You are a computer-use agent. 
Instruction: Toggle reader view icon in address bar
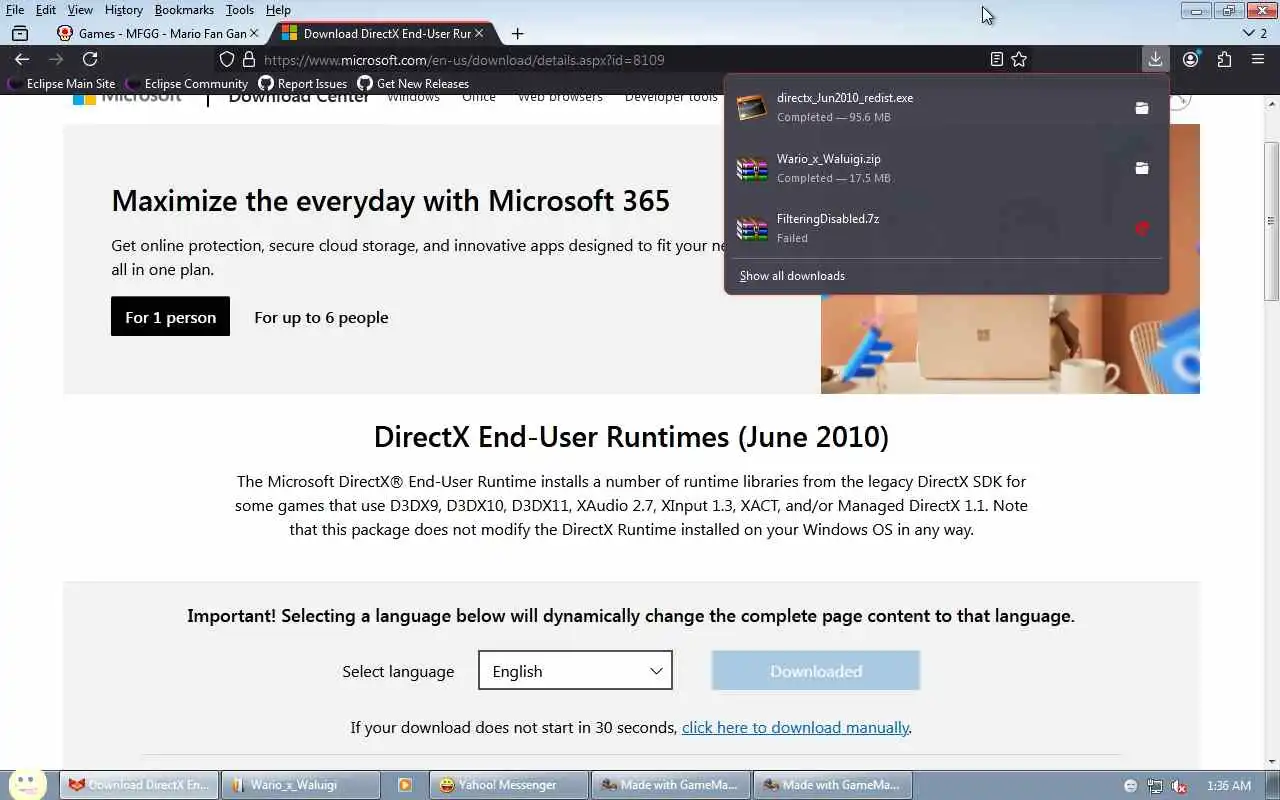coord(996,59)
